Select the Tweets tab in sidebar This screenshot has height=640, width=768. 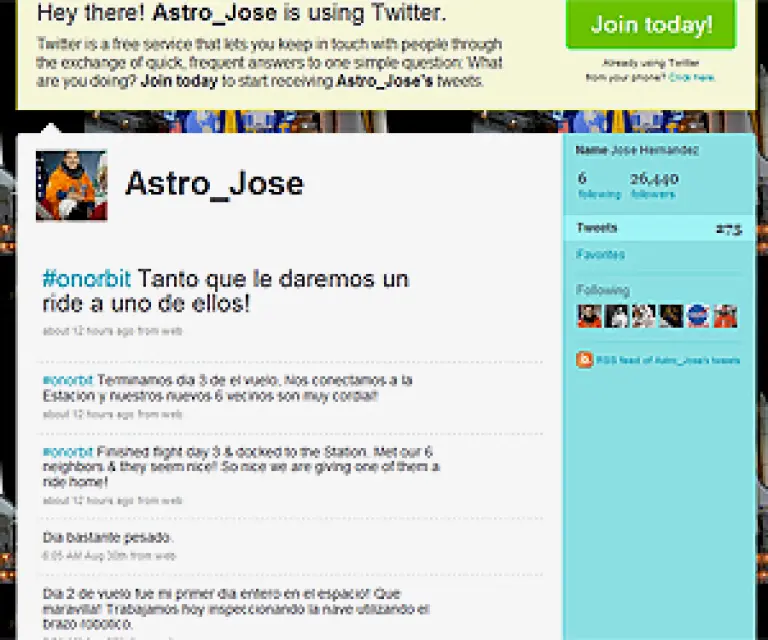597,228
